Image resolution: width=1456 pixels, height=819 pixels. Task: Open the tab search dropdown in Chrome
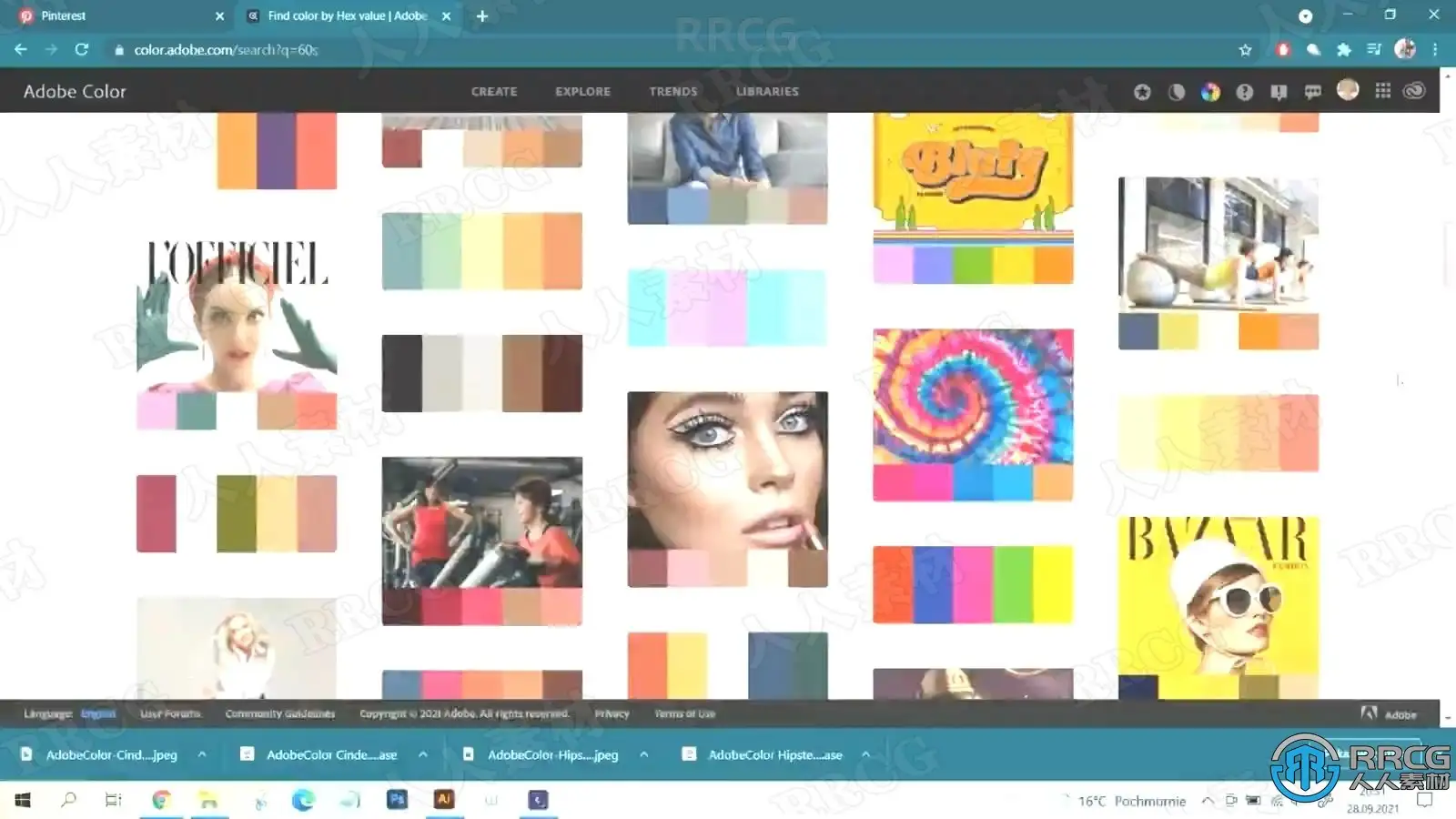coord(1305,16)
